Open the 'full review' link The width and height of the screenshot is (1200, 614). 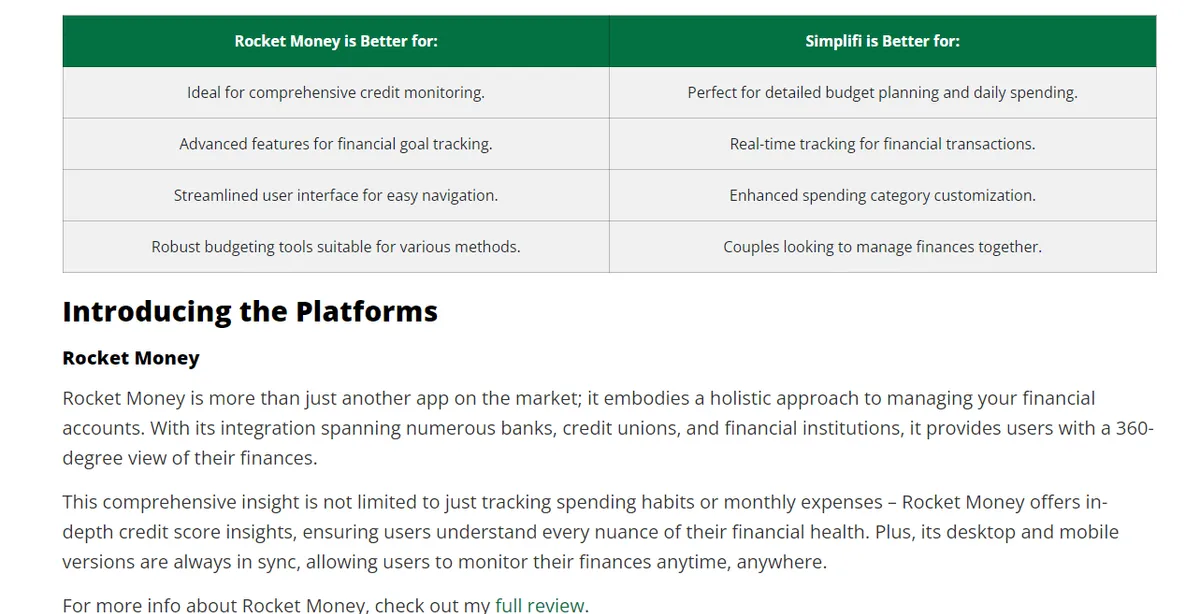pyautogui.click(x=540, y=605)
